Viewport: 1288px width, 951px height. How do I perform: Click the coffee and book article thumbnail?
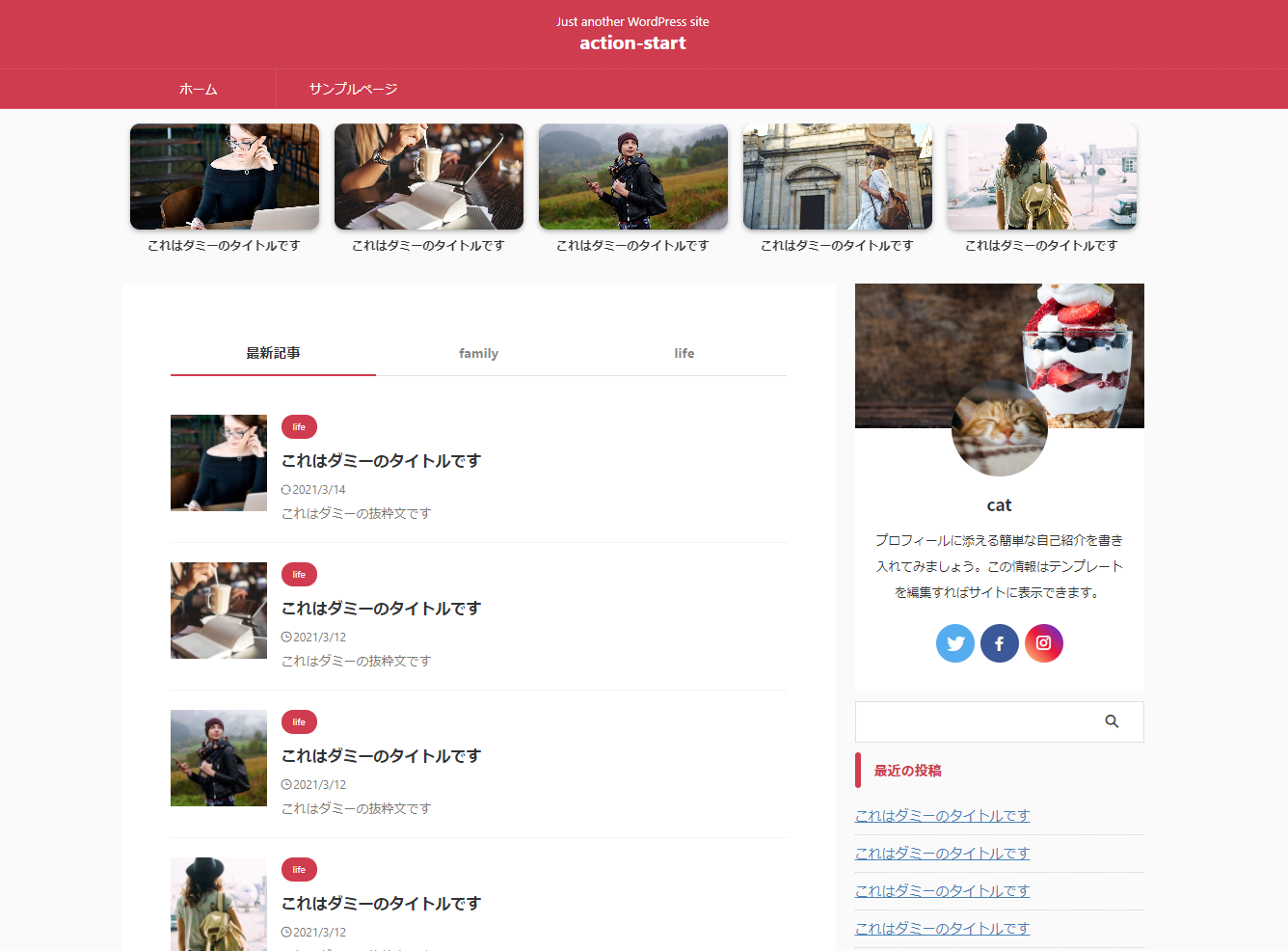click(x=219, y=611)
